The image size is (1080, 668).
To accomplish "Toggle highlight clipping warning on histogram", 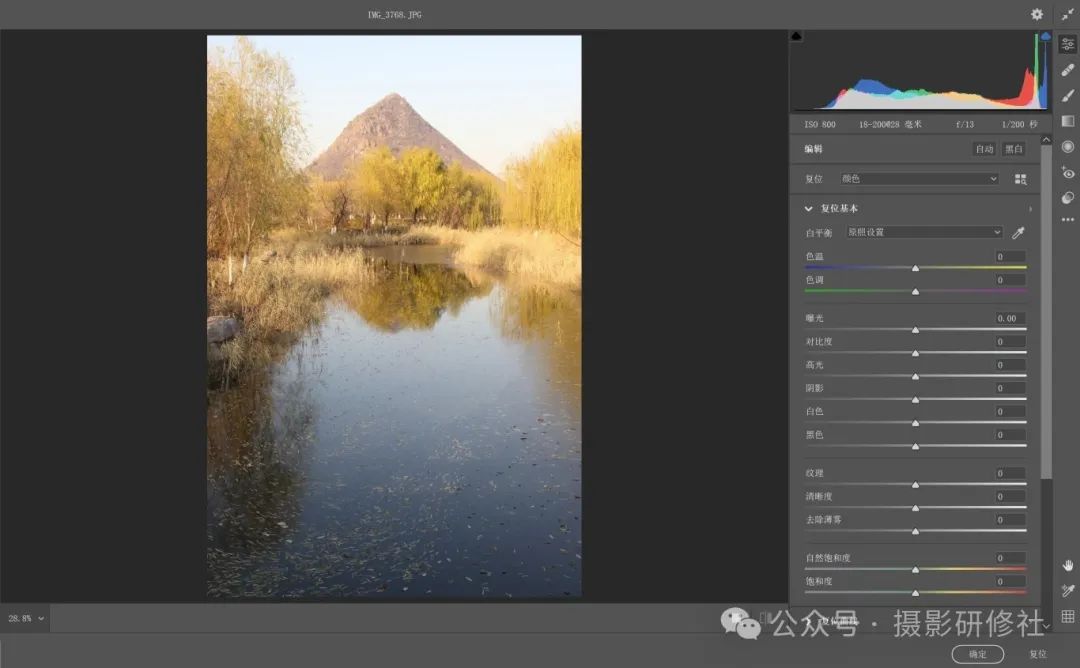I will click(x=1046, y=36).
